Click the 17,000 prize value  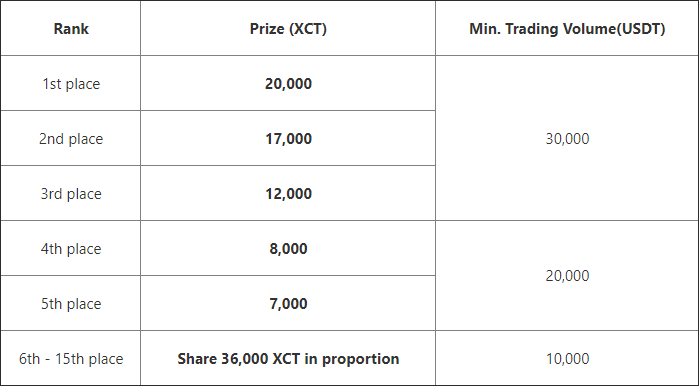[x=288, y=138]
